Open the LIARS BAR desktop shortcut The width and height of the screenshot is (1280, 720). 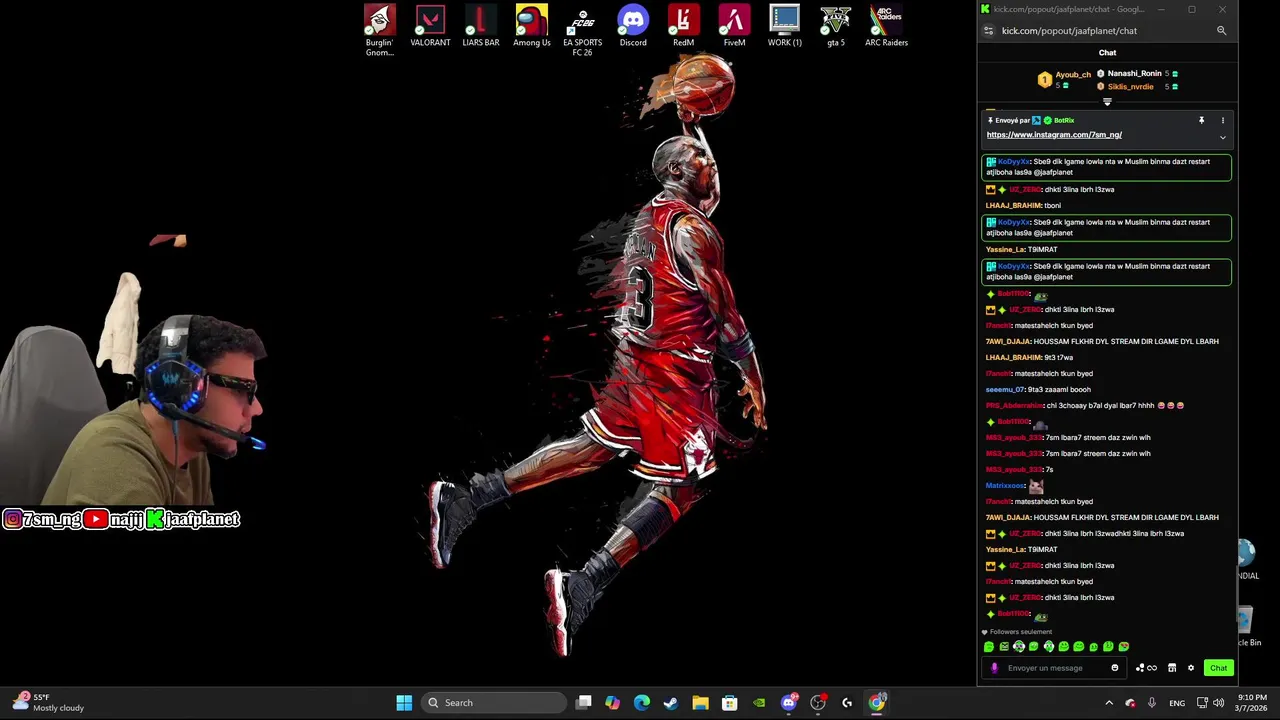(x=481, y=26)
